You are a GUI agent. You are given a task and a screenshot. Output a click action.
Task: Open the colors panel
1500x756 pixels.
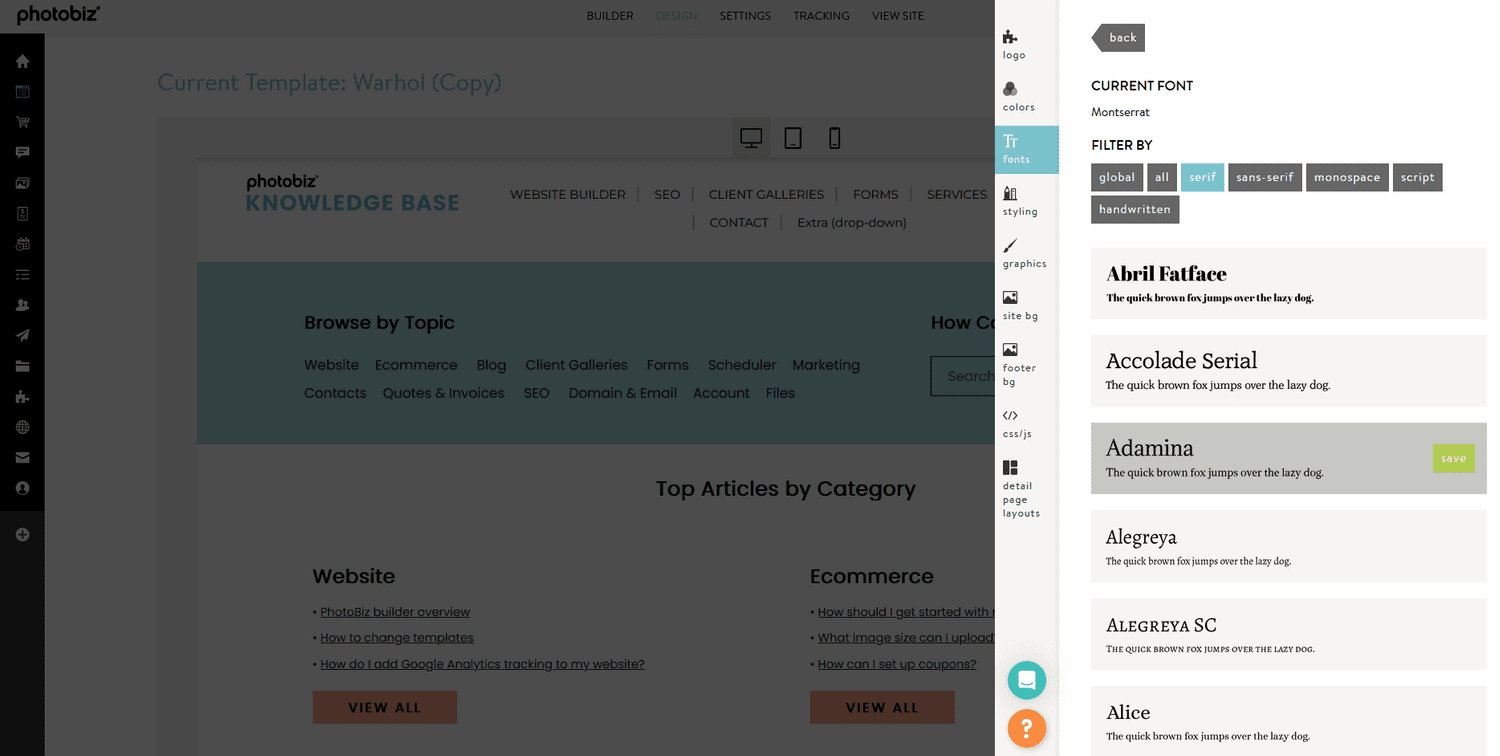(x=1018, y=97)
